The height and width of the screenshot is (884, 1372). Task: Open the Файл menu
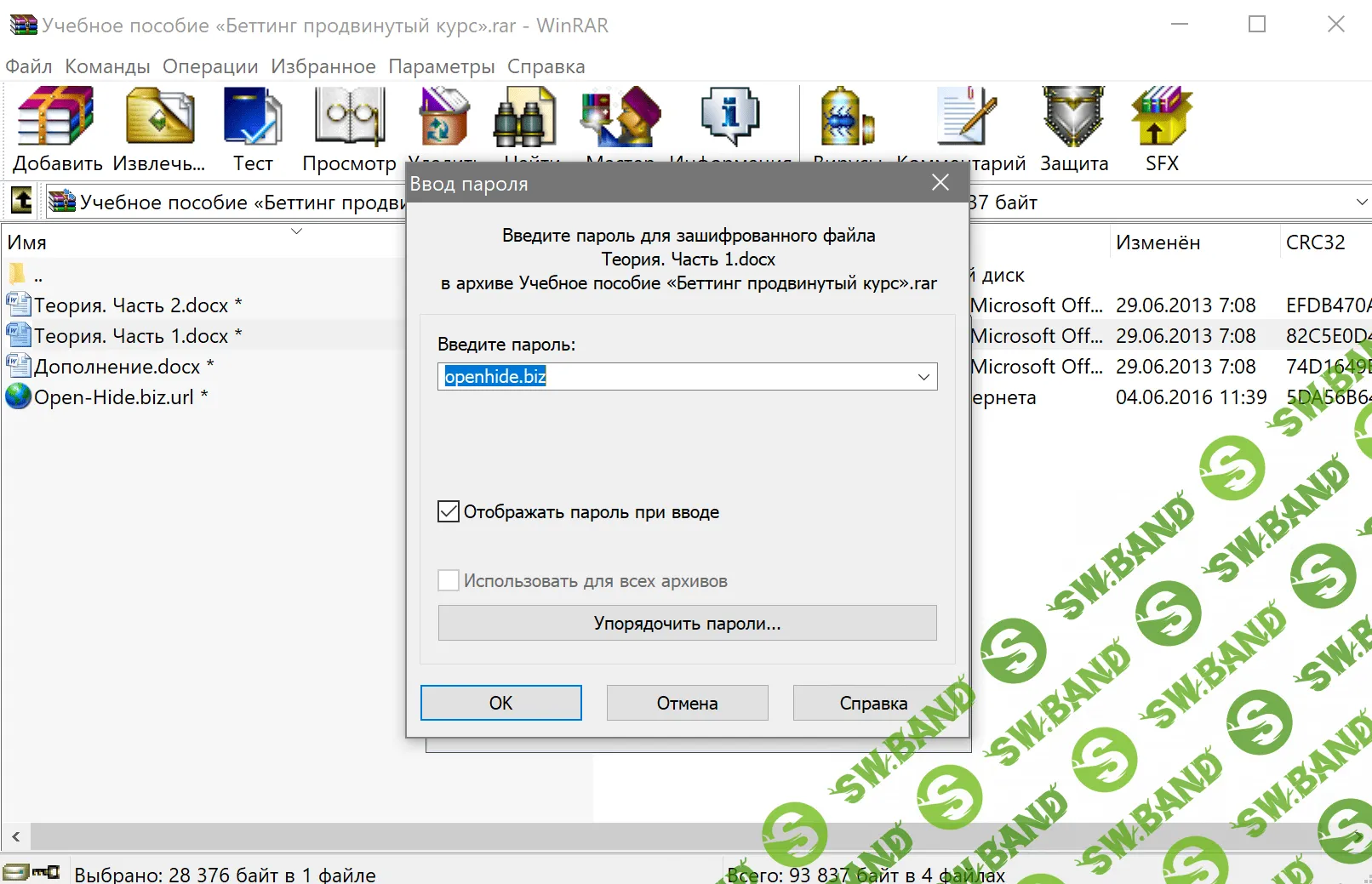click(x=29, y=66)
